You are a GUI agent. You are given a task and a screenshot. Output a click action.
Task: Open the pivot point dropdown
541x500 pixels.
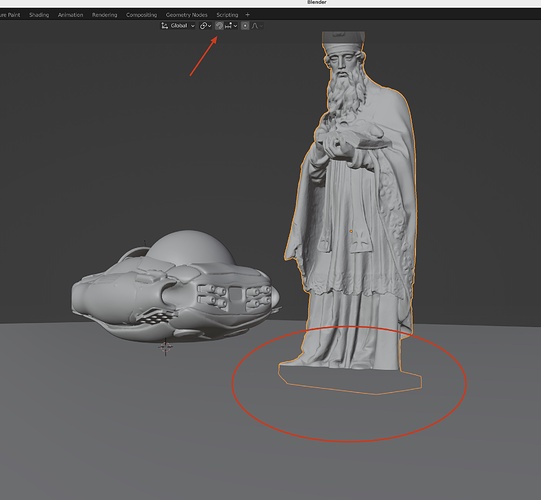[x=206, y=26]
